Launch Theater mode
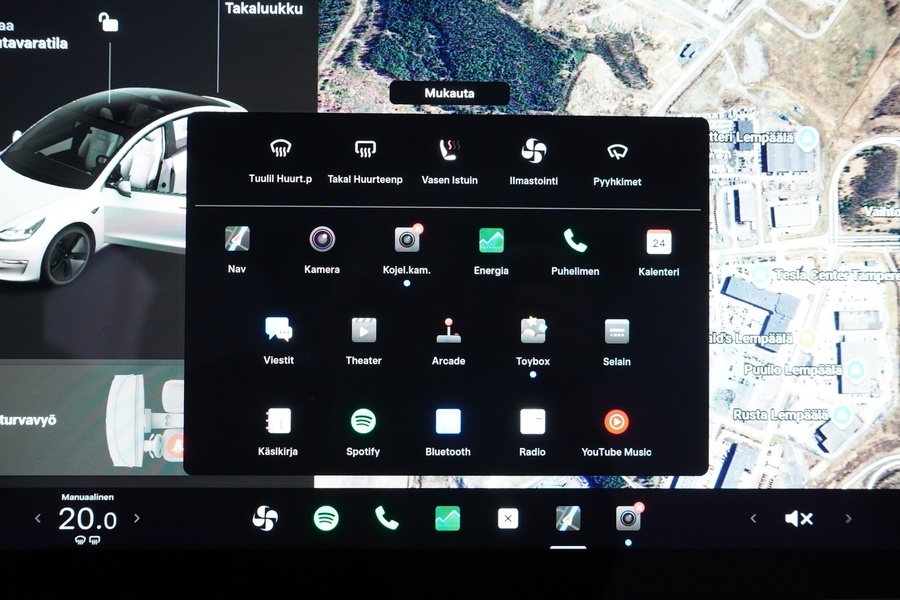This screenshot has width=900, height=600. [363, 330]
